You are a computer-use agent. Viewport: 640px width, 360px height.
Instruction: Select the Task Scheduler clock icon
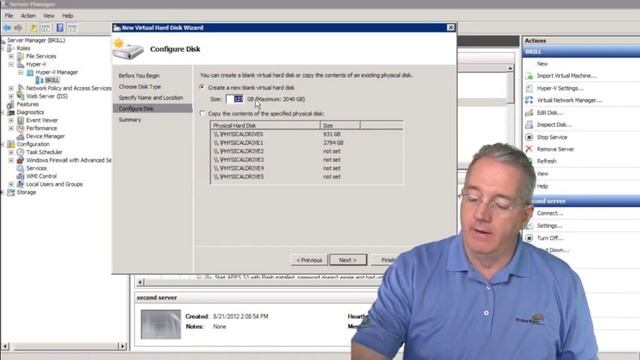coord(20,152)
